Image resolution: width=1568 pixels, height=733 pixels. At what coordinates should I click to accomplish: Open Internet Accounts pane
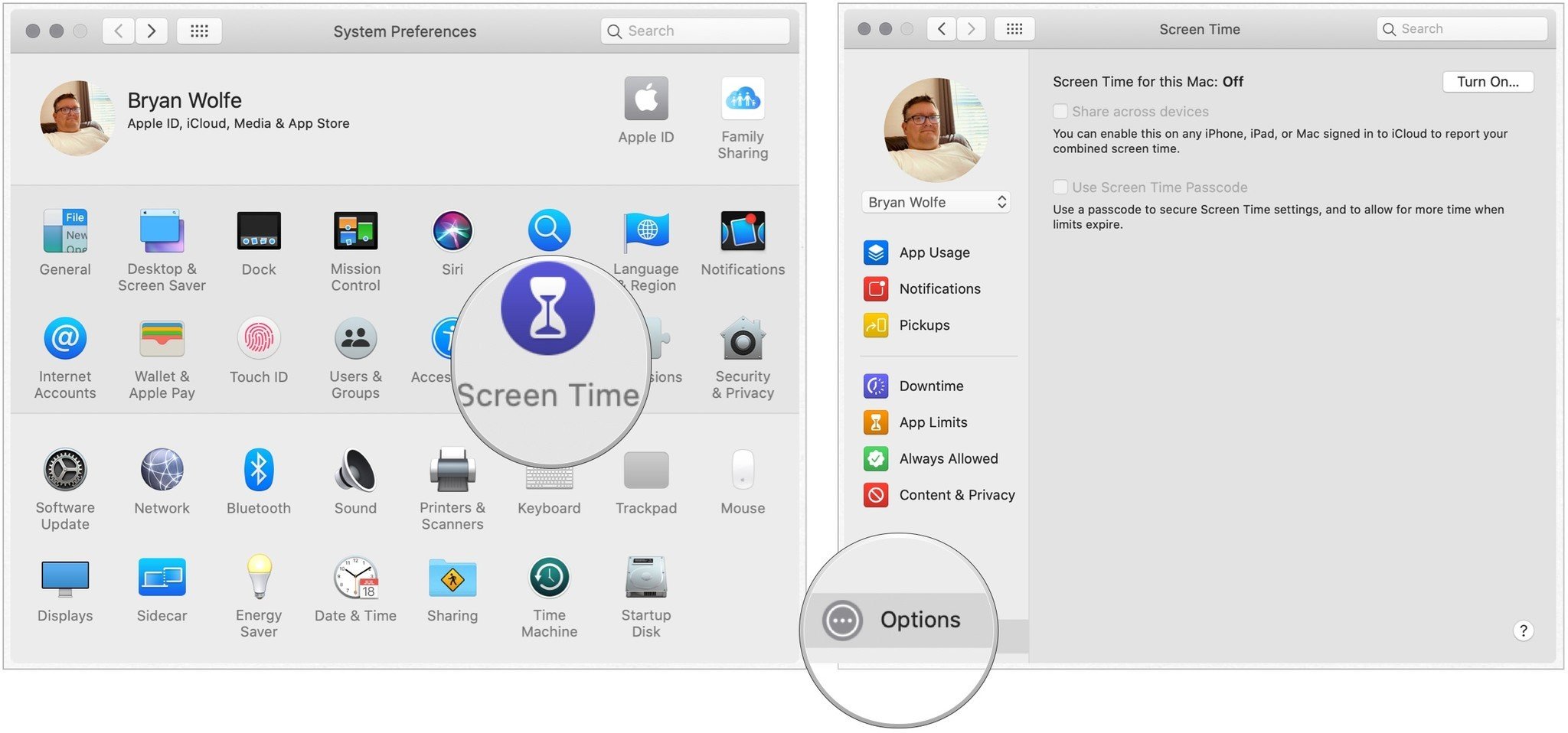click(65, 358)
